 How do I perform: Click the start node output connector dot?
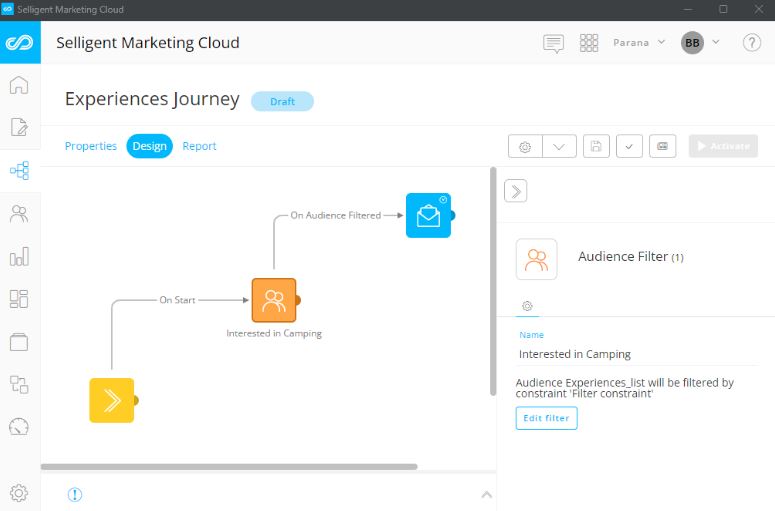(x=136, y=400)
